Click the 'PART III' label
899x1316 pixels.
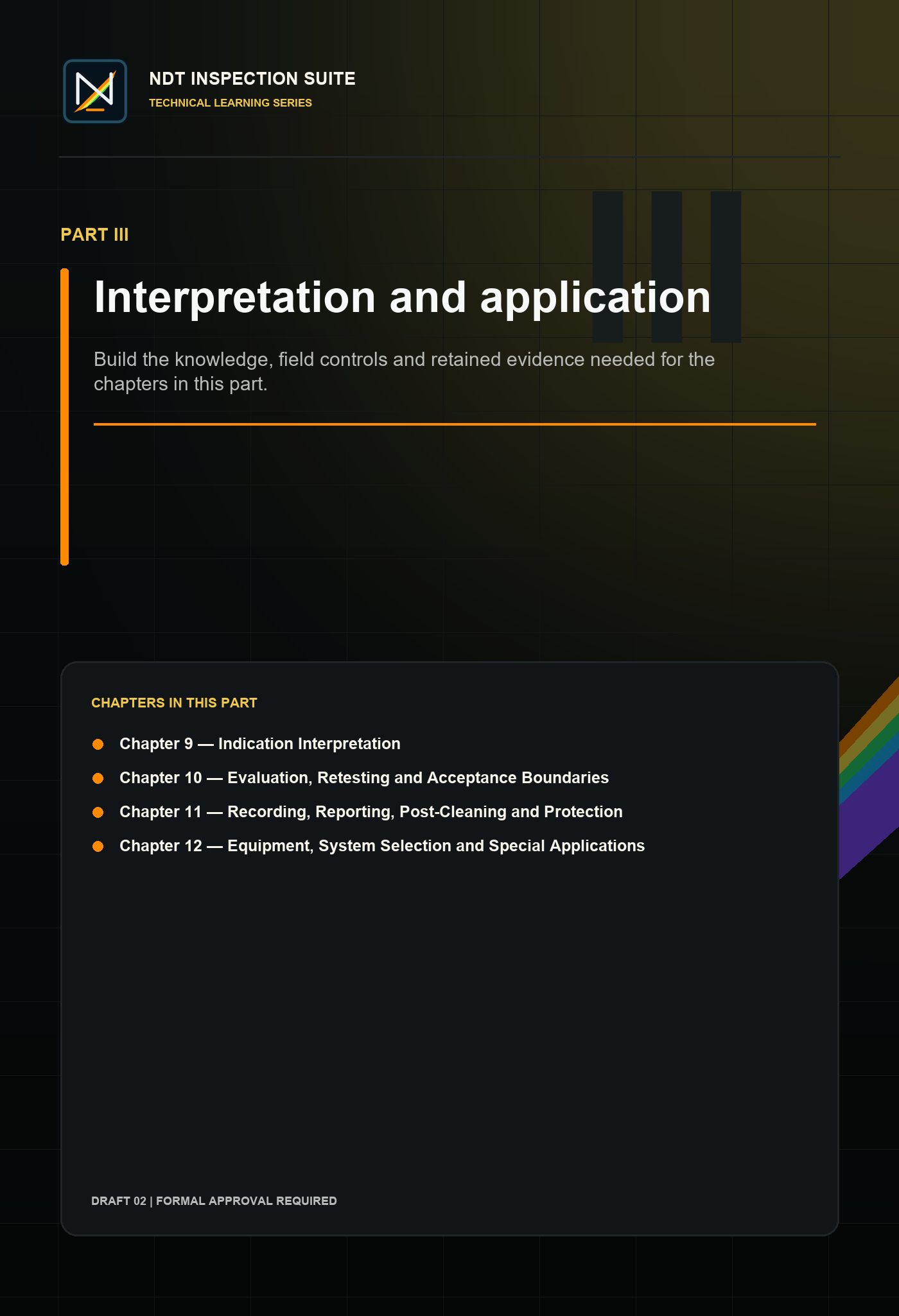(x=94, y=235)
